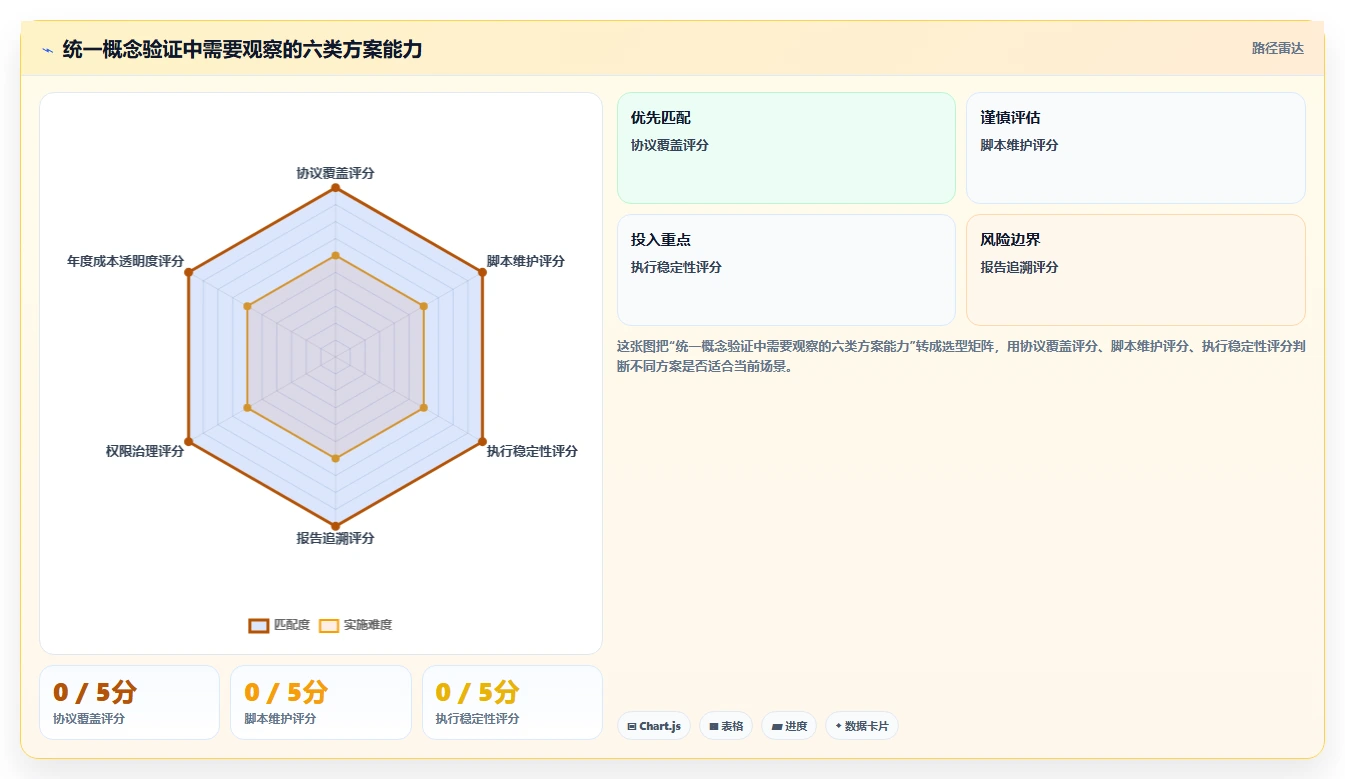1345x779 pixels.
Task: Click the 匹配度 point on 协议覆盖评分 axis
Action: (x=335, y=188)
